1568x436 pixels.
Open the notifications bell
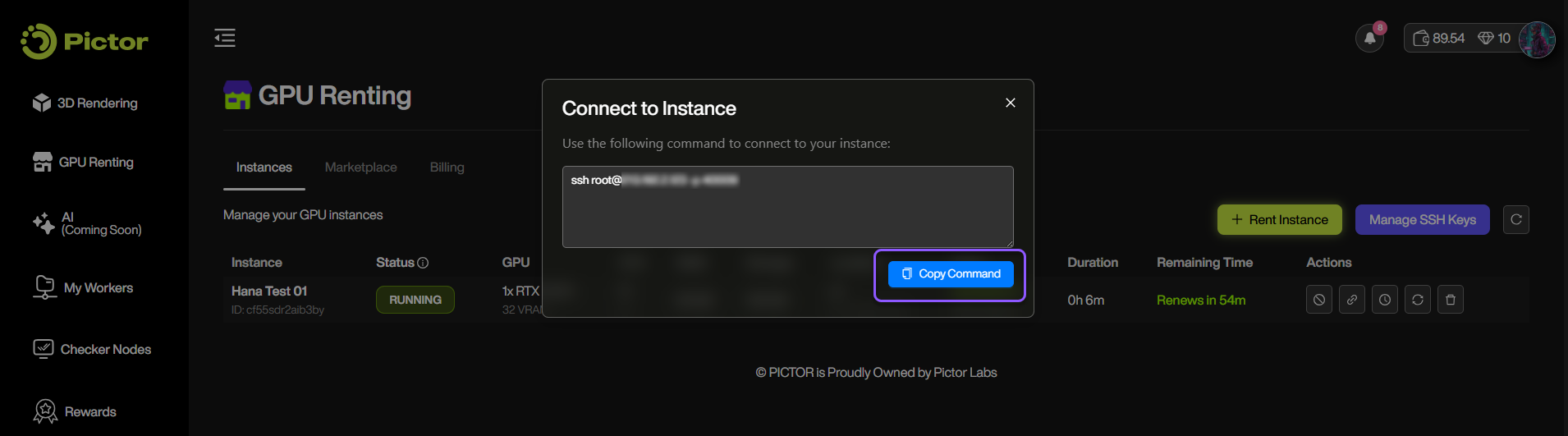1369,39
